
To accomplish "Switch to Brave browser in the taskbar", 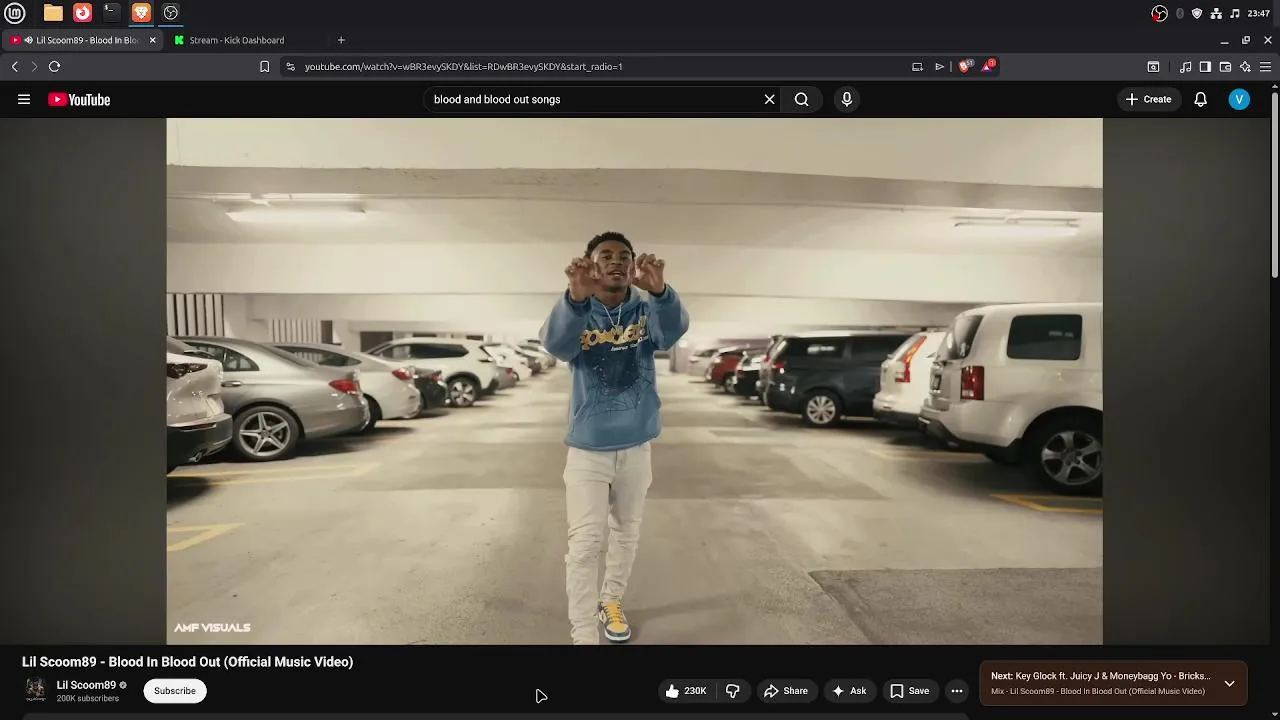I will click(x=141, y=13).
